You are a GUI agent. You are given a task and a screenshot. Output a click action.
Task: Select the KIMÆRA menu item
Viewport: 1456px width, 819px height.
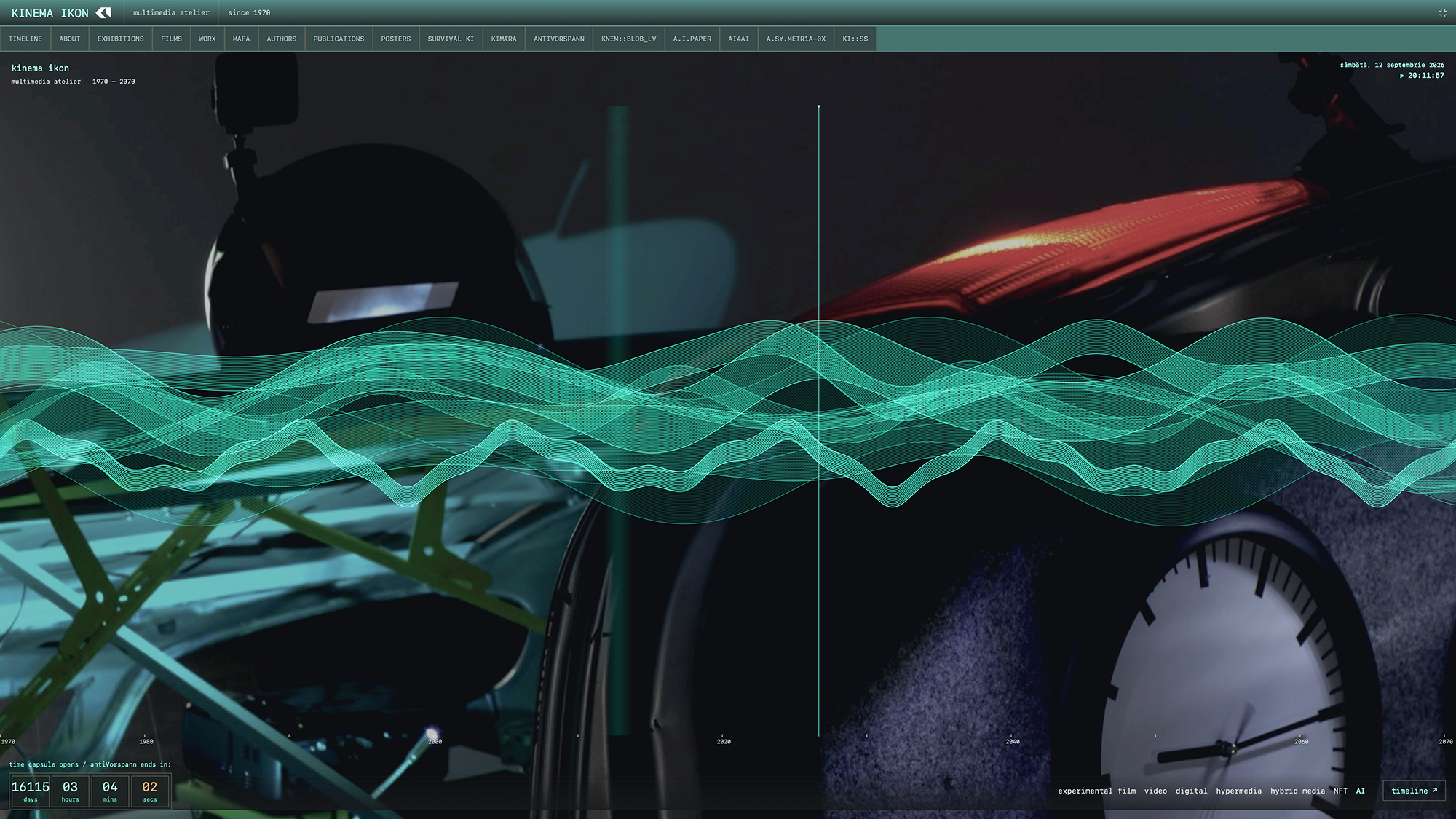(x=504, y=39)
